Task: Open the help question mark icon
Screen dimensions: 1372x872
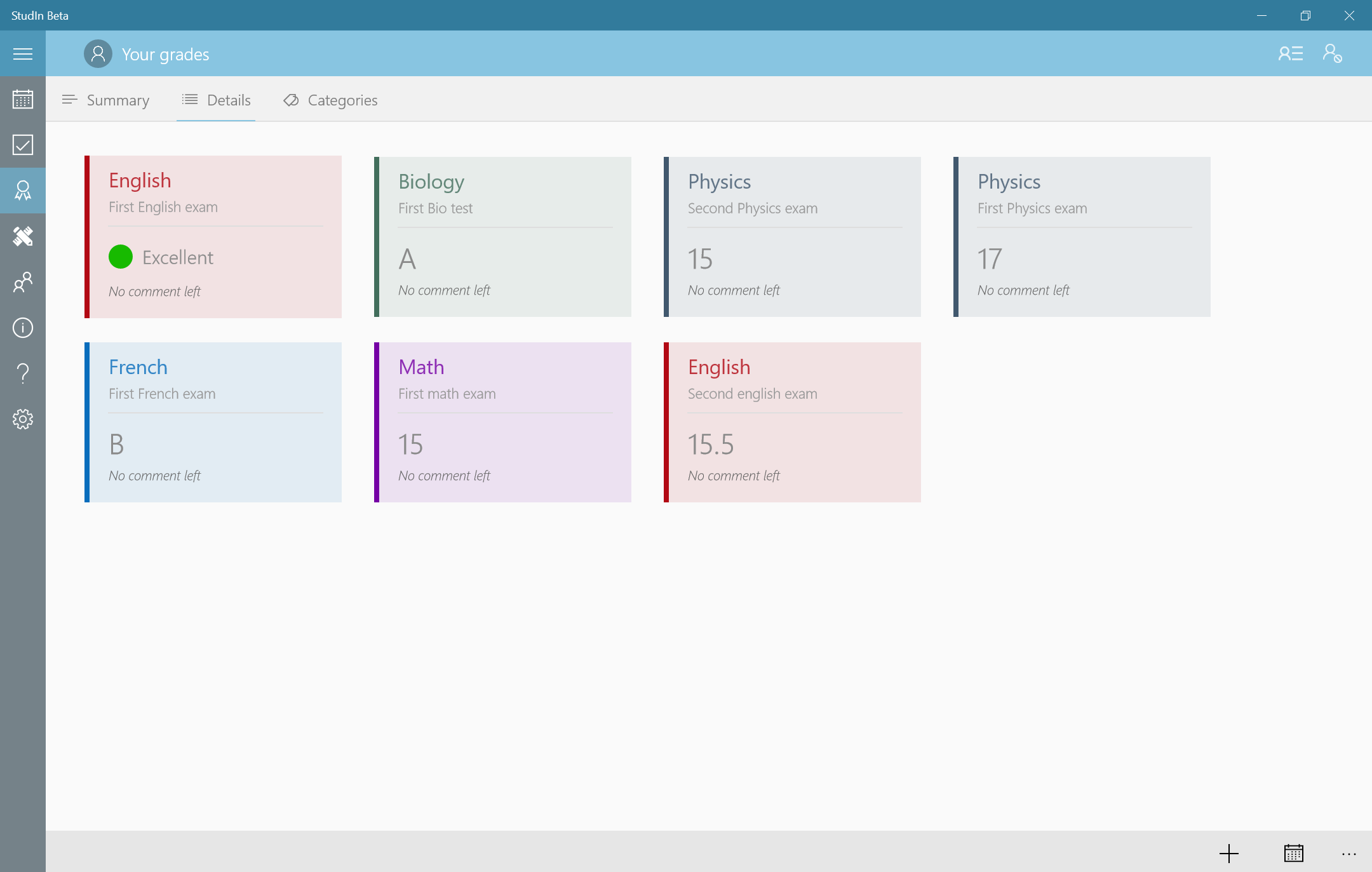Action: coord(23,373)
